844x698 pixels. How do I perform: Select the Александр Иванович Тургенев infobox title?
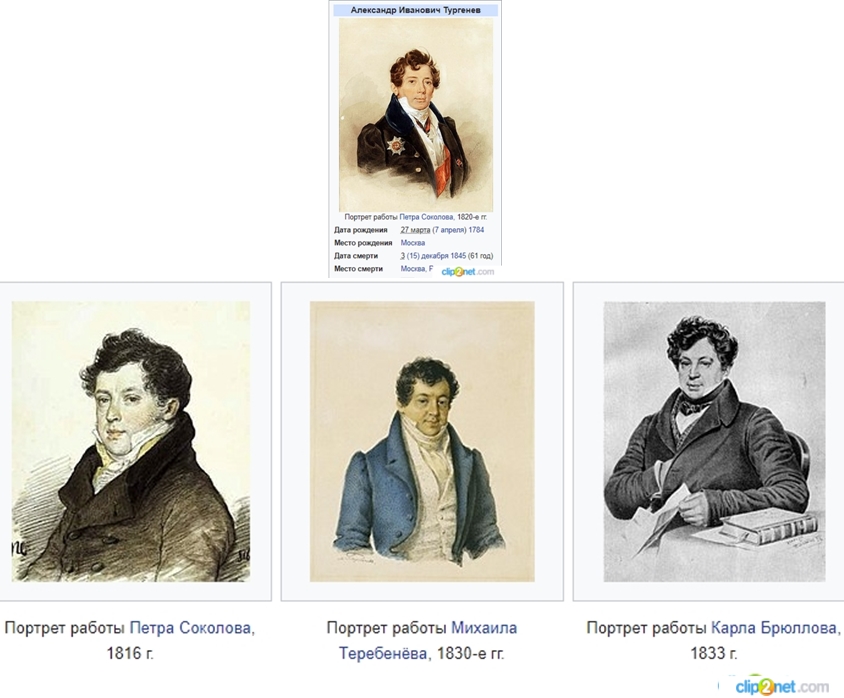coord(416,10)
